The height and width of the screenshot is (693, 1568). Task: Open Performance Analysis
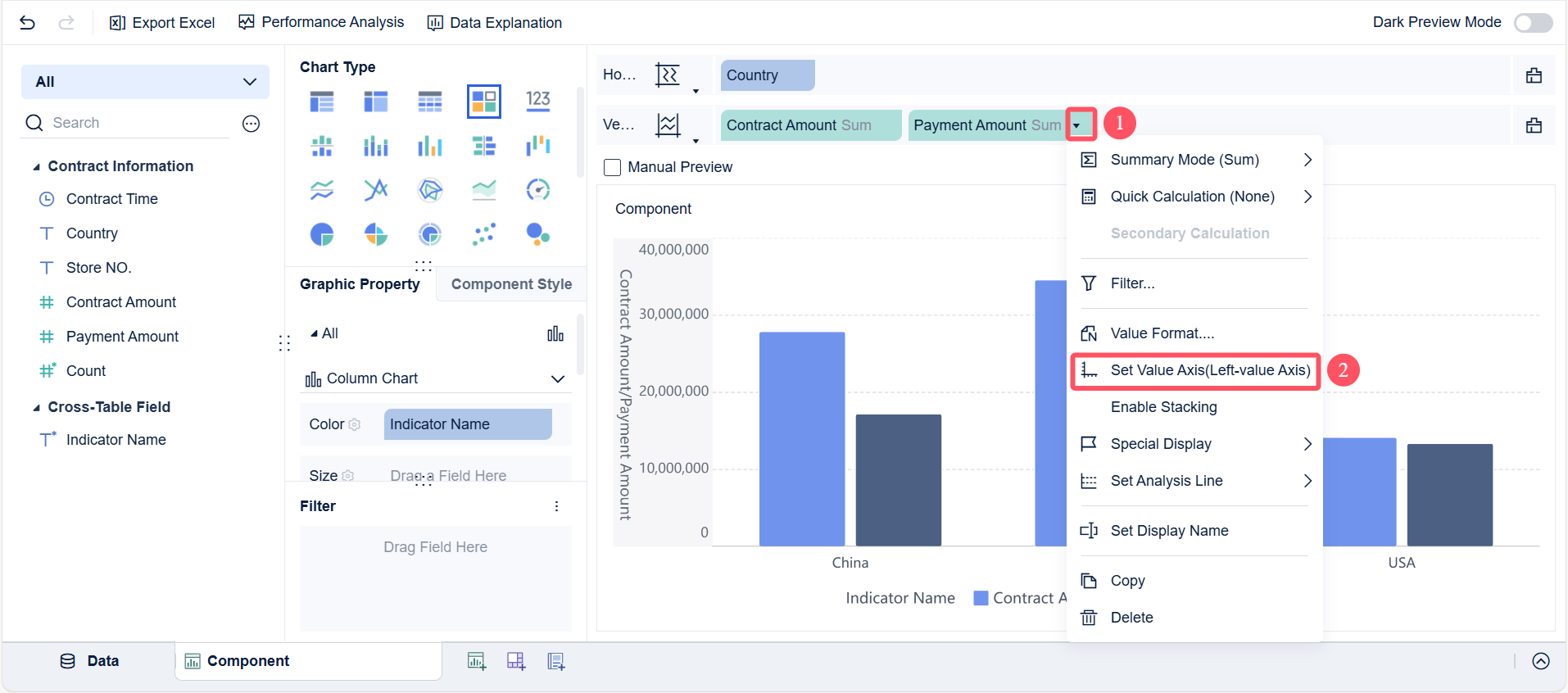click(x=321, y=22)
